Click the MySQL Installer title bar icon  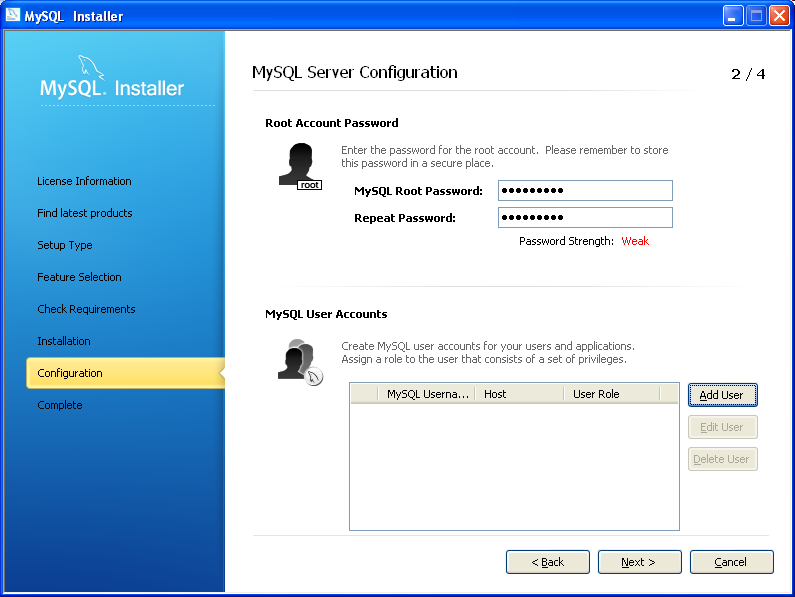pyautogui.click(x=13, y=15)
